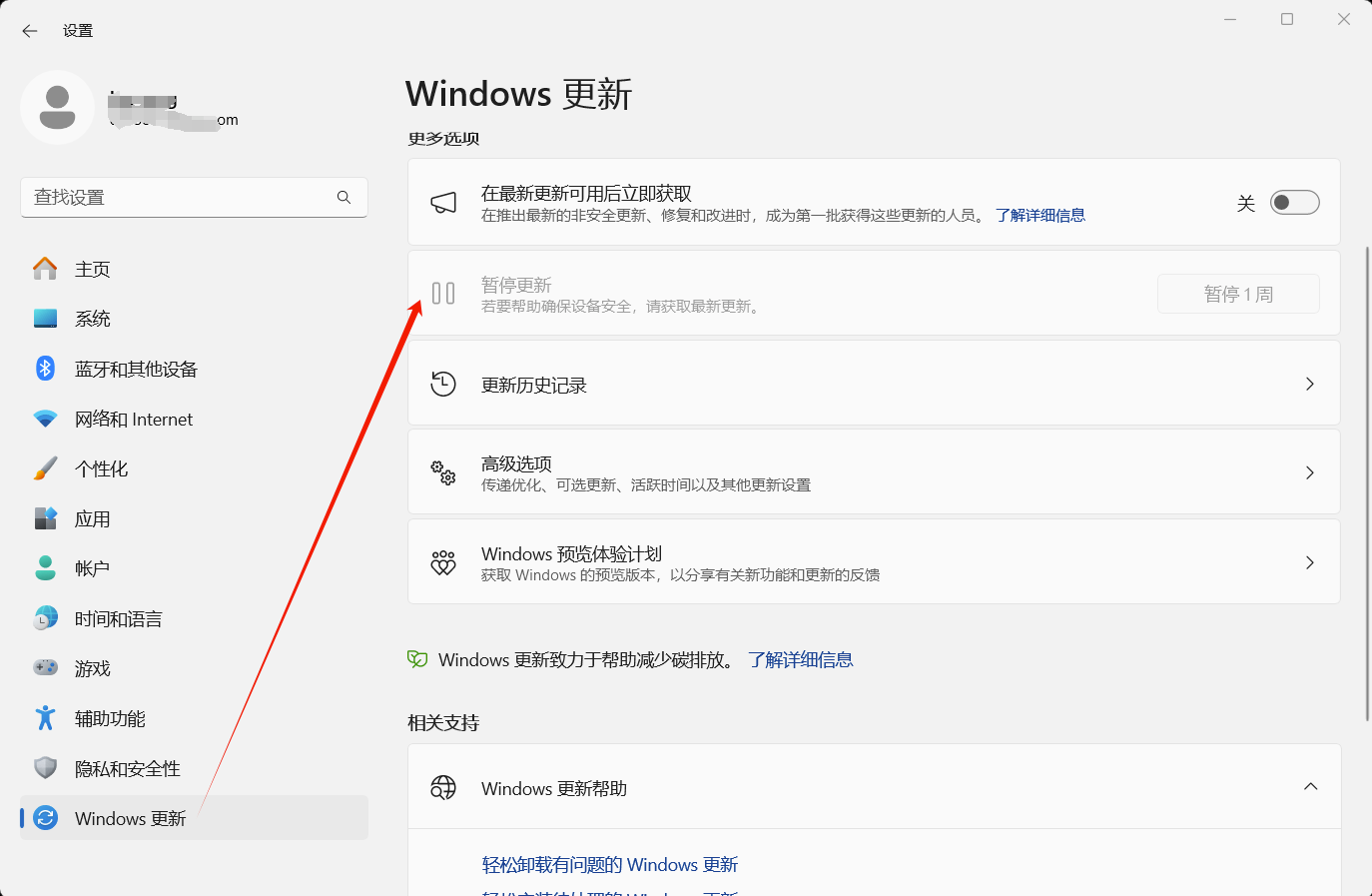The height and width of the screenshot is (896, 1372).
Task: Click the Apps (应用) icon
Action: click(x=45, y=518)
